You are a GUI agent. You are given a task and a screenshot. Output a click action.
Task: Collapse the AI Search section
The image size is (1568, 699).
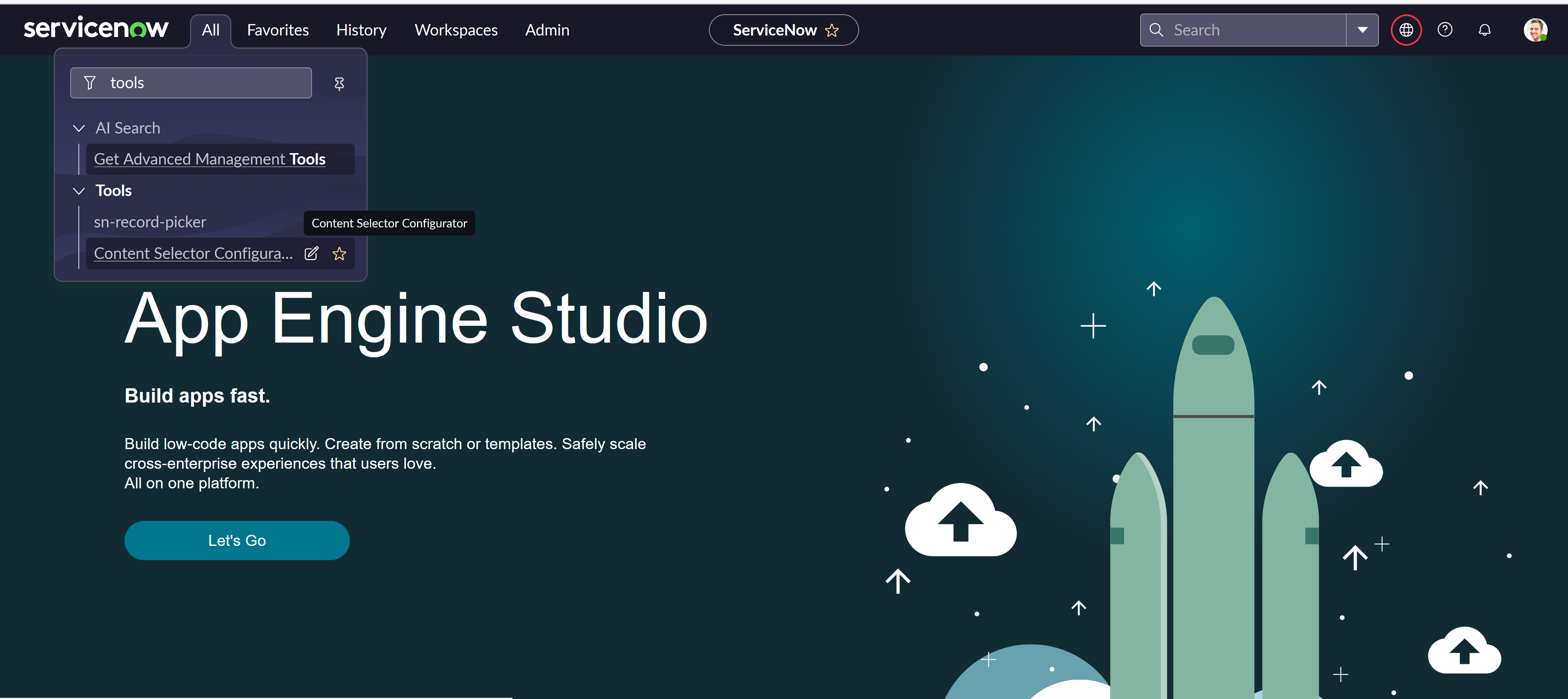point(78,128)
